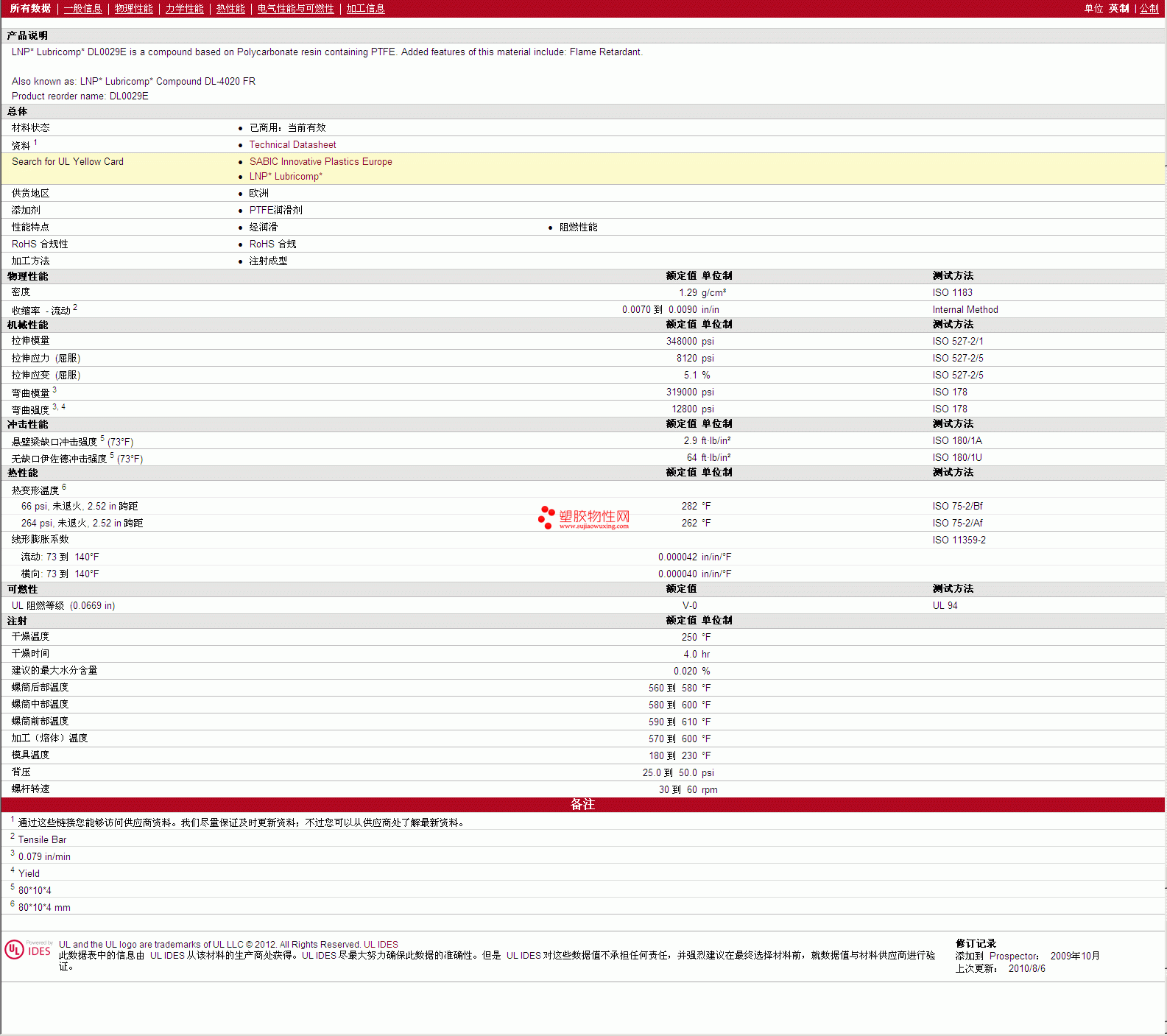Screen dimensions: 1167x1036
Task: Click the 0.079 in/min footnote
Action: pos(44,857)
